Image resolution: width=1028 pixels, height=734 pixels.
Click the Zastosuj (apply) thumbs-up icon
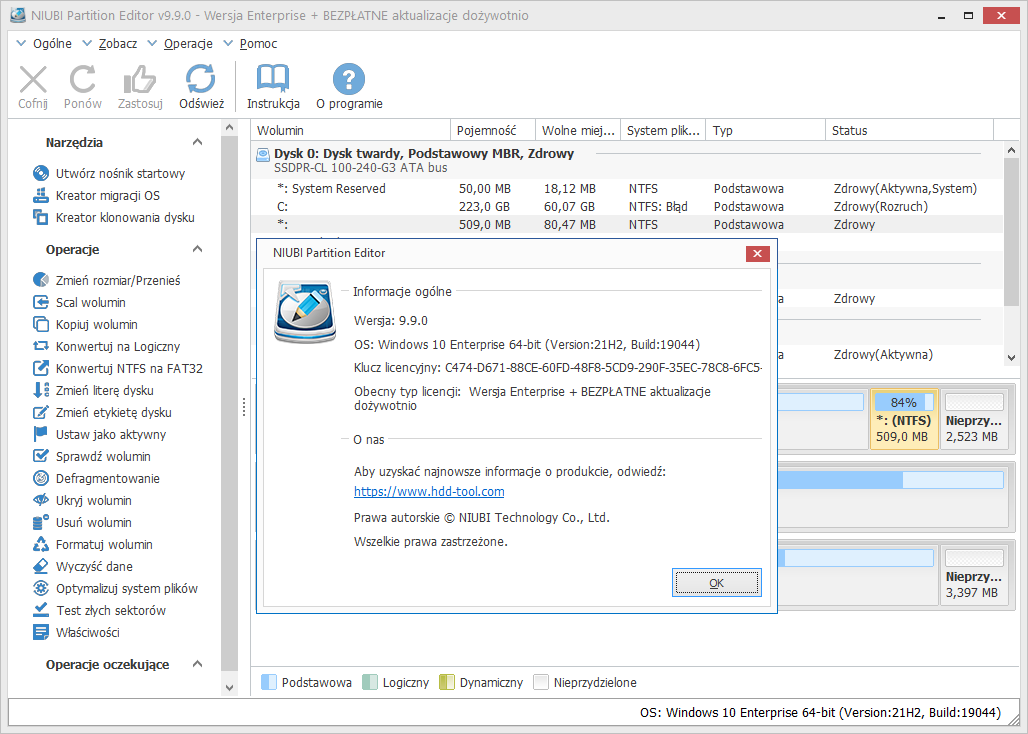(140, 80)
